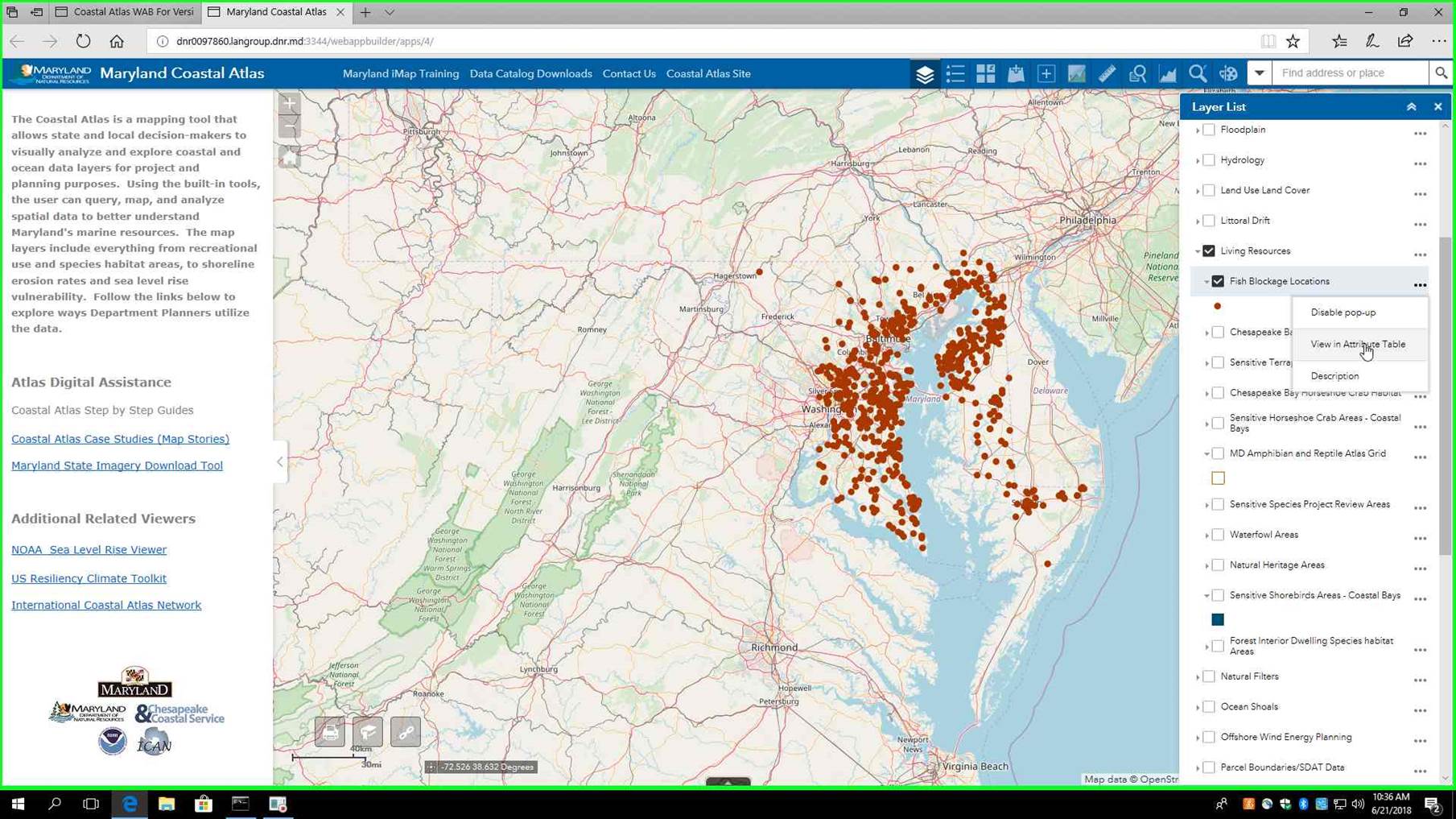This screenshot has height=819, width=1456.
Task: Expand the Hydrology layer group arrow
Action: point(1198,161)
